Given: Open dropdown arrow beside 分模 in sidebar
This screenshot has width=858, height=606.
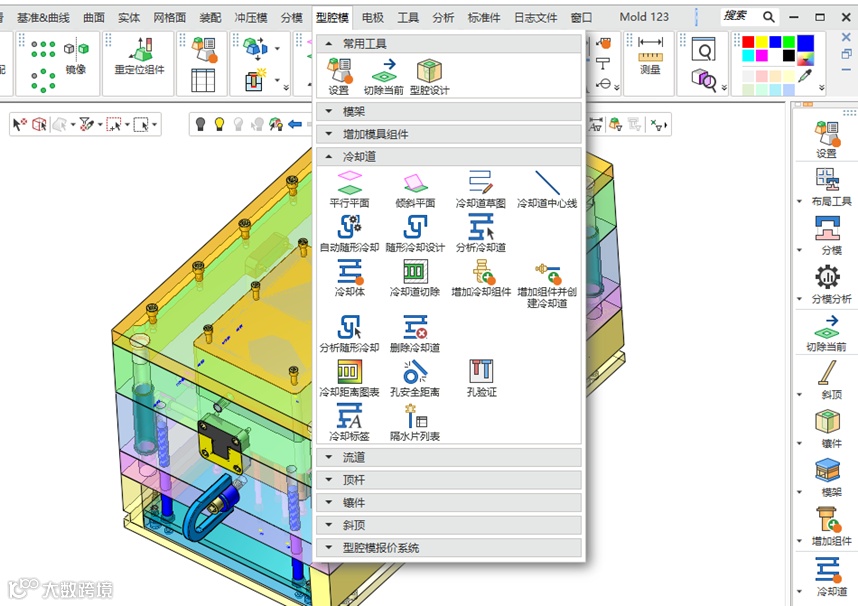Looking at the screenshot, I should click(799, 250).
